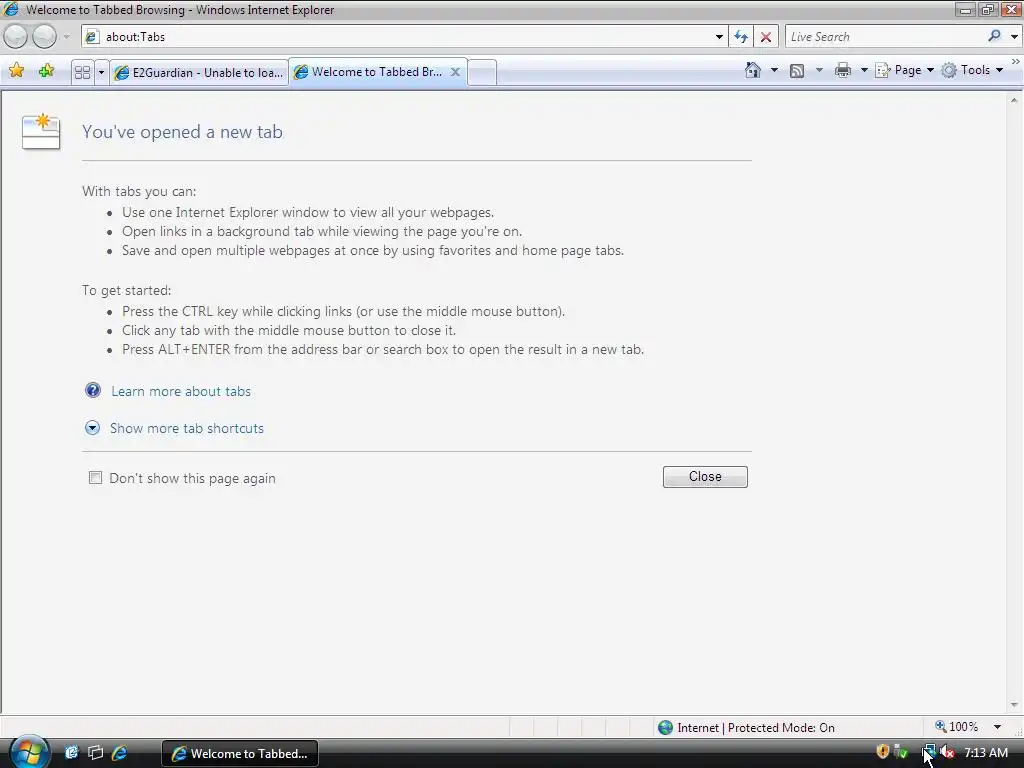Image resolution: width=1024 pixels, height=768 pixels.
Task: Click the first Quick Launch Internet Explorer icon
Action: (x=71, y=752)
